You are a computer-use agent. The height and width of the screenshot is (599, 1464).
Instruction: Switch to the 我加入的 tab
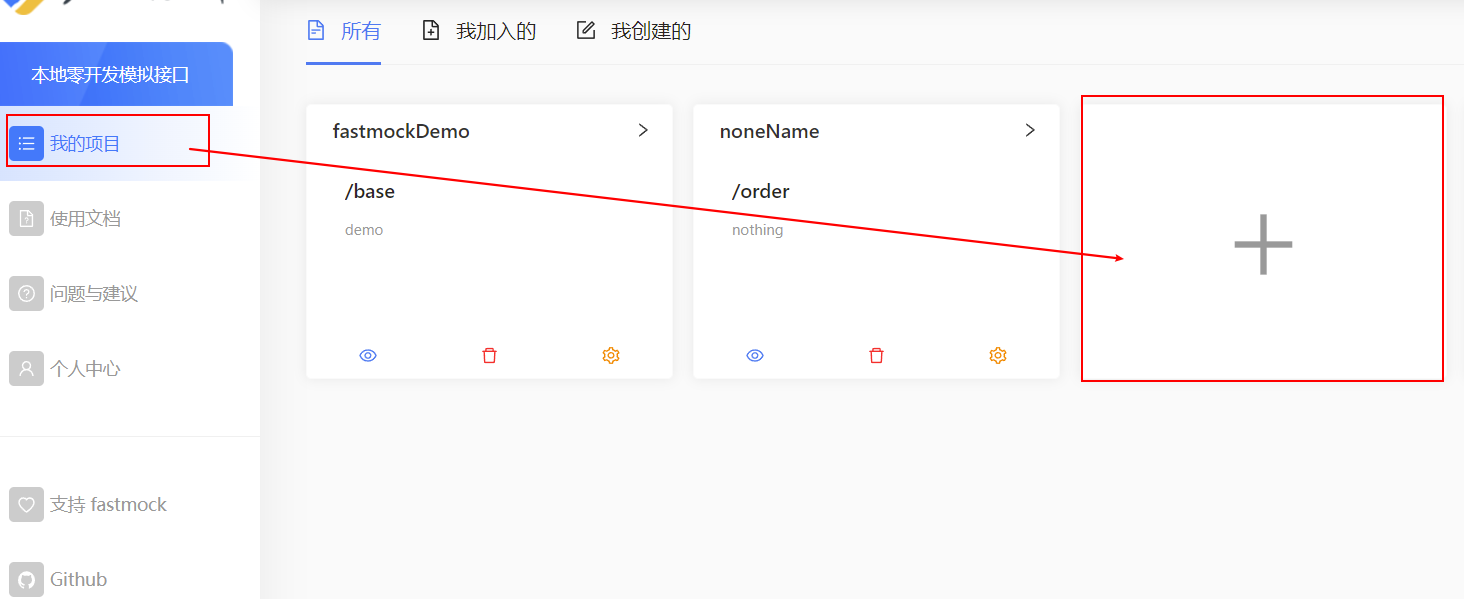tap(479, 31)
